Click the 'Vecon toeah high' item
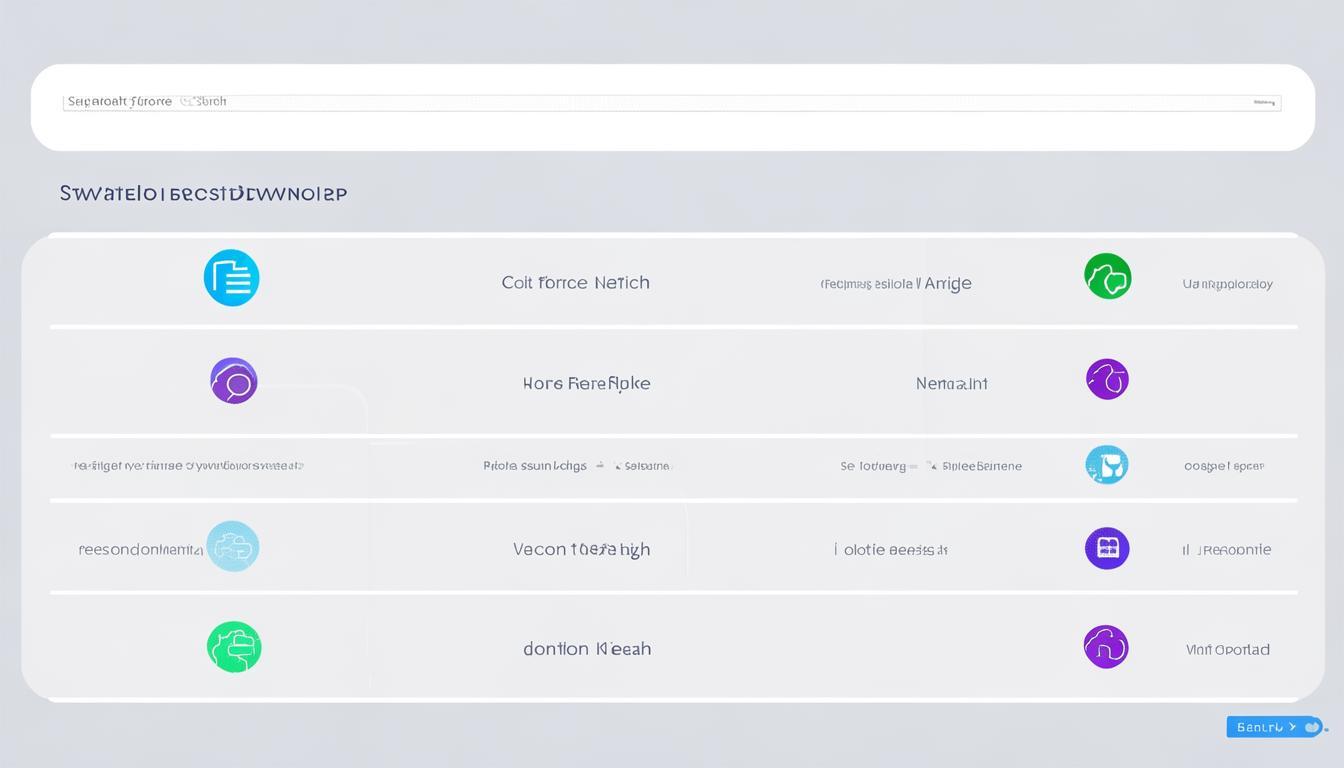The height and width of the screenshot is (768, 1344). [x=581, y=549]
